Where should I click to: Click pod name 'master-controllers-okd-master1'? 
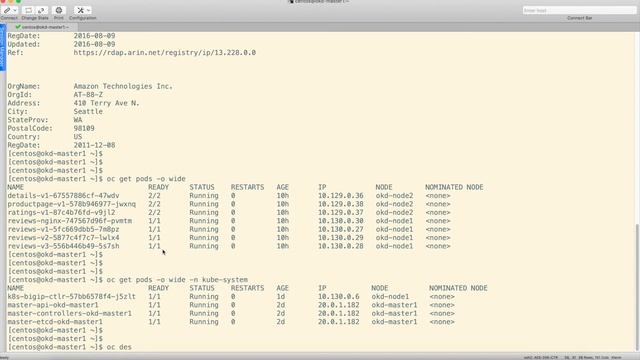[69, 313]
